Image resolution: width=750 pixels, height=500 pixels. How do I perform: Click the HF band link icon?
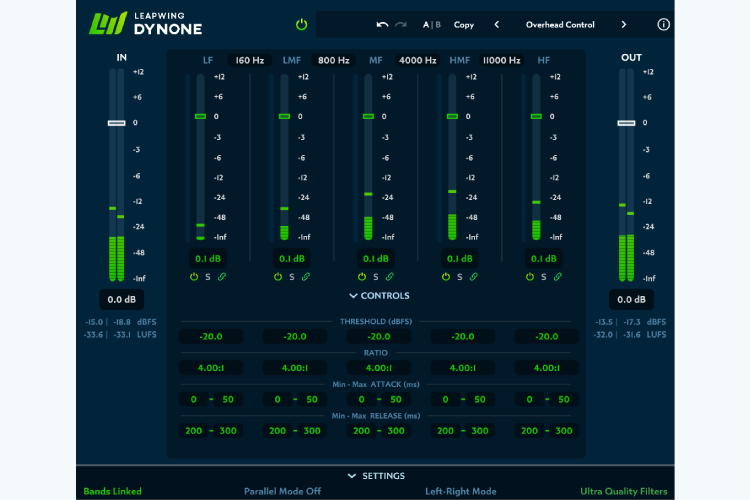pos(558,277)
